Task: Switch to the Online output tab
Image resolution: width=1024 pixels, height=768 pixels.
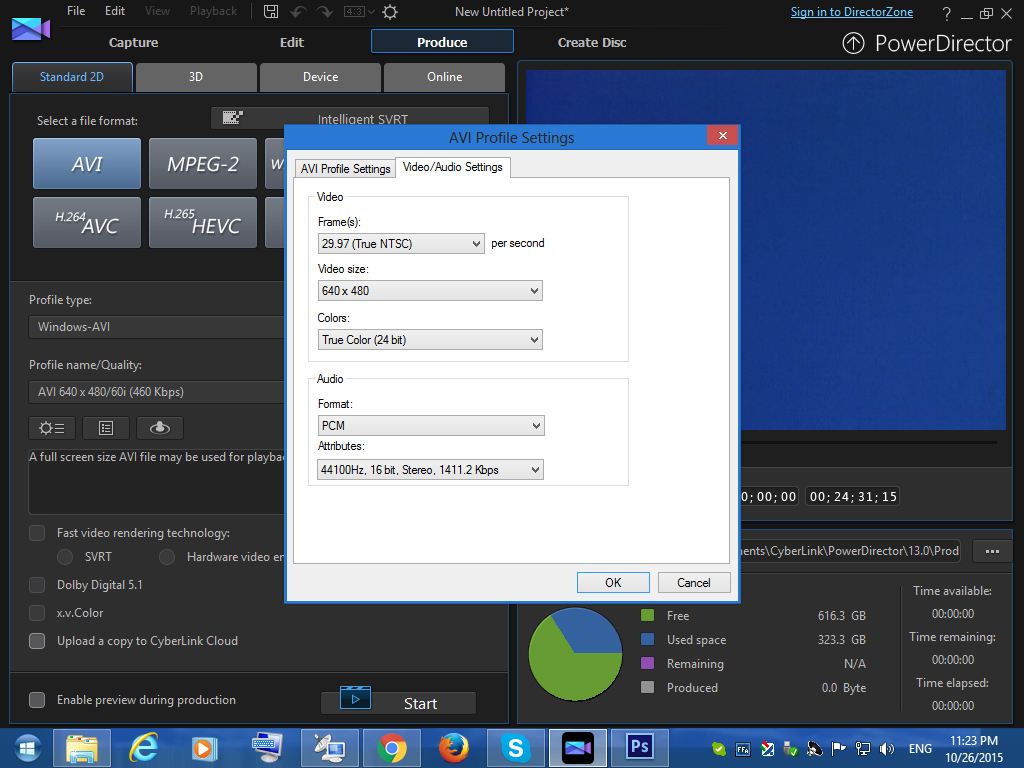Action: tap(444, 77)
